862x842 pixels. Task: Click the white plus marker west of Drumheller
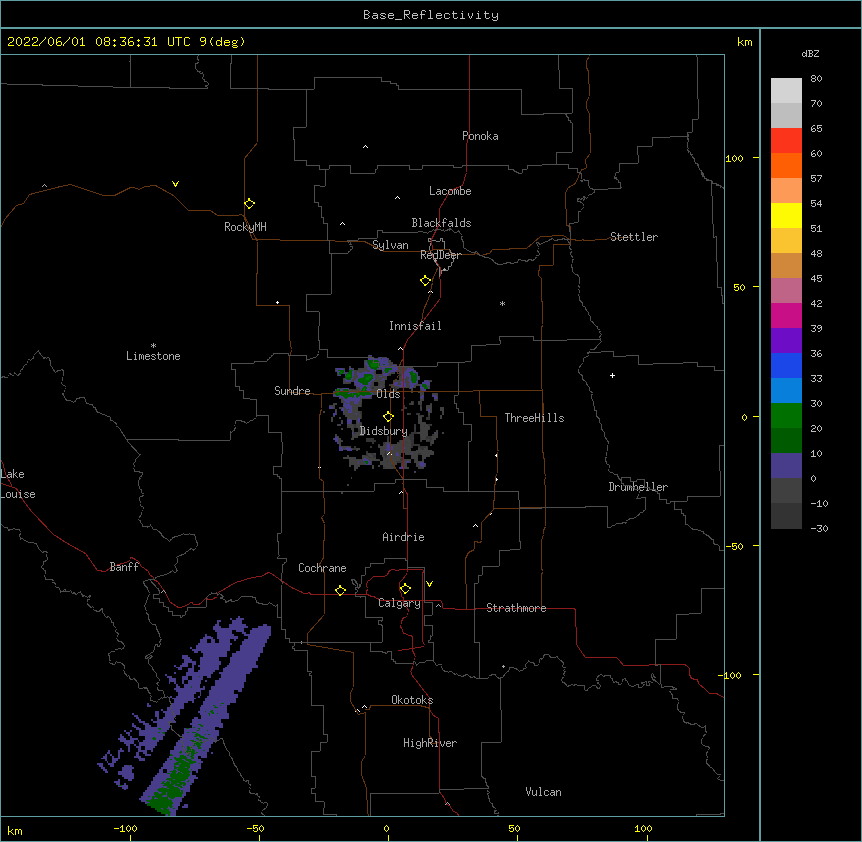[x=612, y=375]
